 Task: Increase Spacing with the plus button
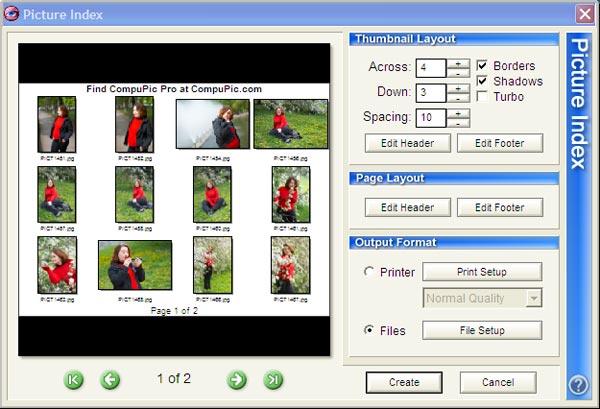click(458, 113)
